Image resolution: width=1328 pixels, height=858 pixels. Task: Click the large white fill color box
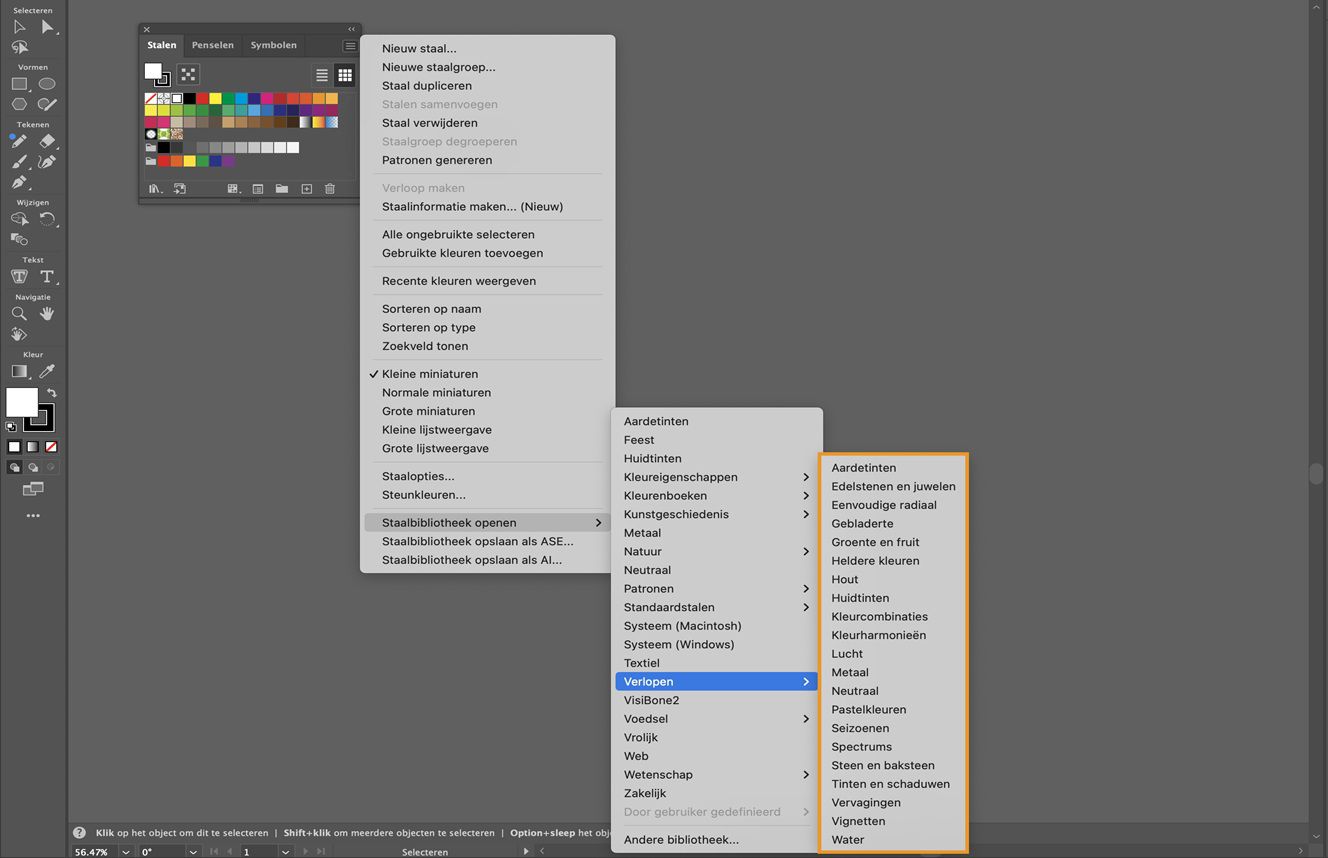[x=22, y=402]
